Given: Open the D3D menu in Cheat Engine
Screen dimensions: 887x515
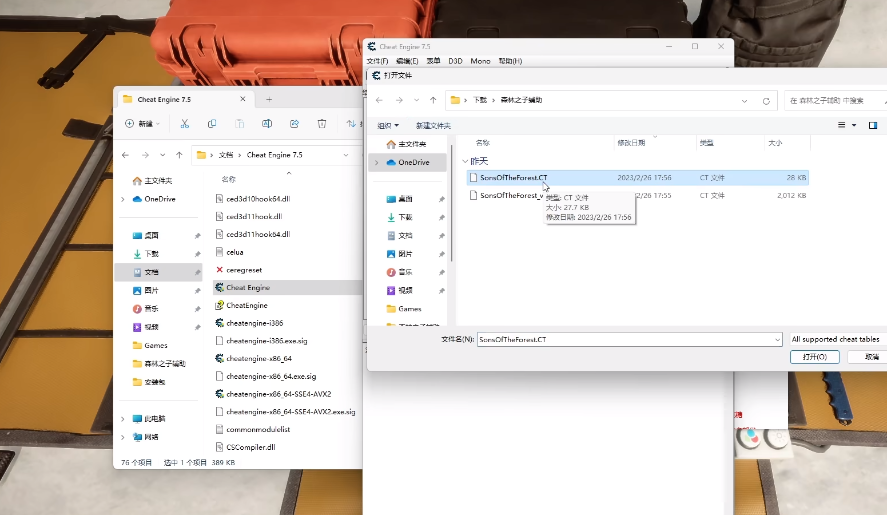Looking at the screenshot, I should (455, 61).
